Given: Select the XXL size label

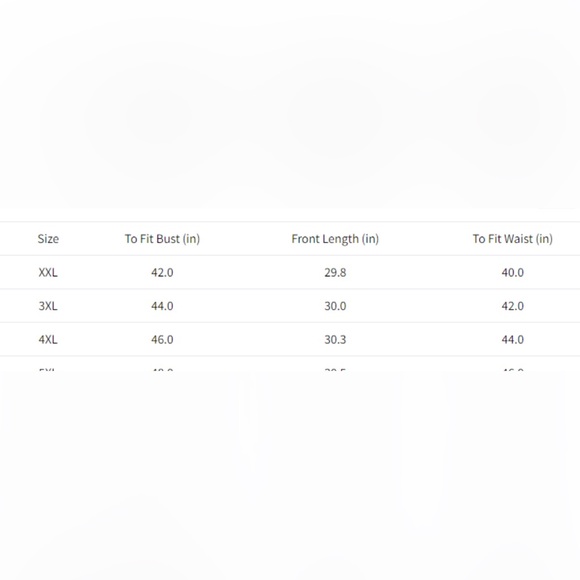Looking at the screenshot, I should click(48, 273).
